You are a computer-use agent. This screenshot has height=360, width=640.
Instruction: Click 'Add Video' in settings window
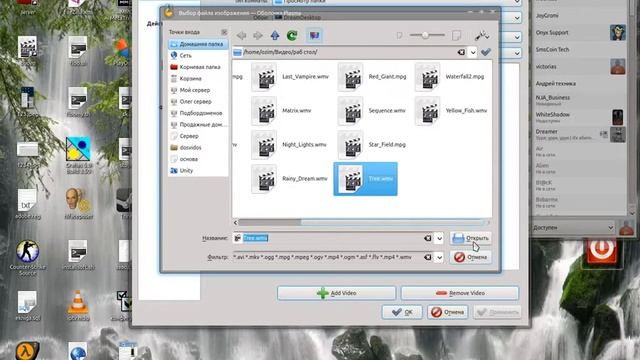[337, 293]
